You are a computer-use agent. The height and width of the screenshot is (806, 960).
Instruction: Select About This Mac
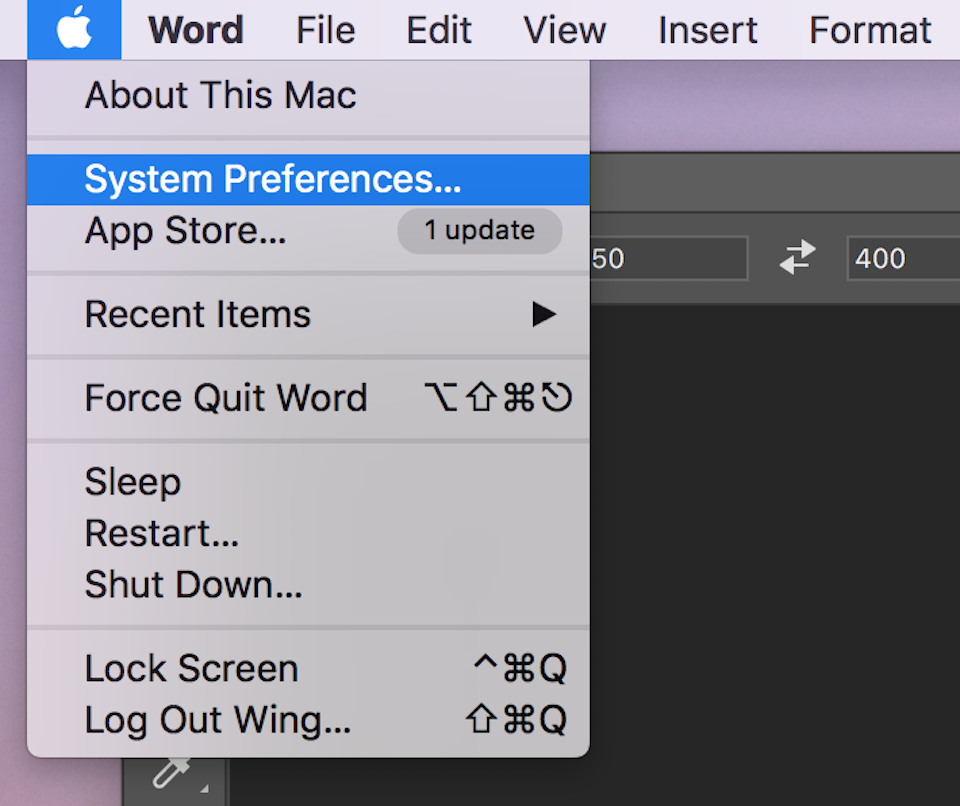[x=220, y=95]
